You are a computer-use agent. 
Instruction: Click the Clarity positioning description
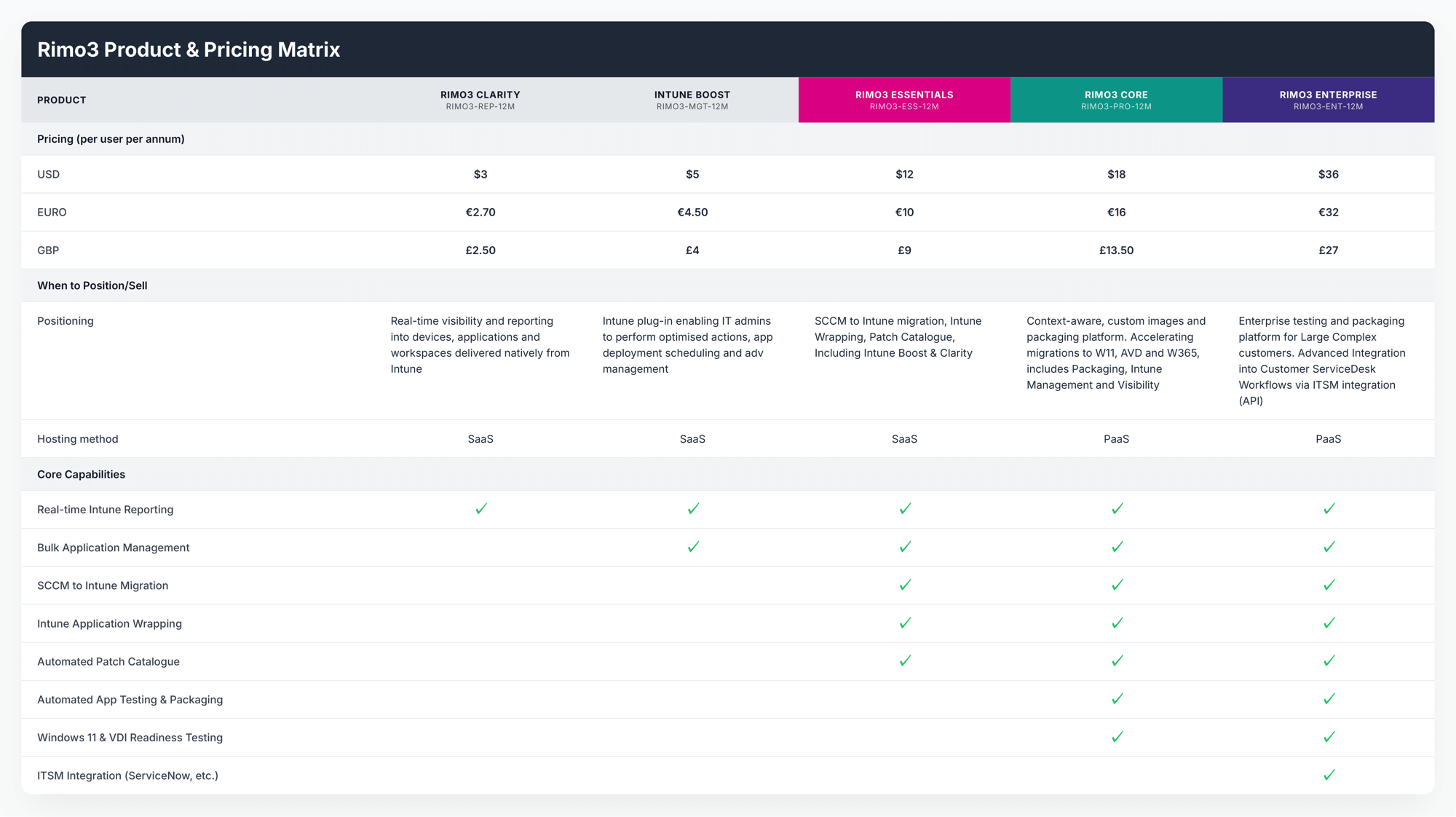coord(480,345)
